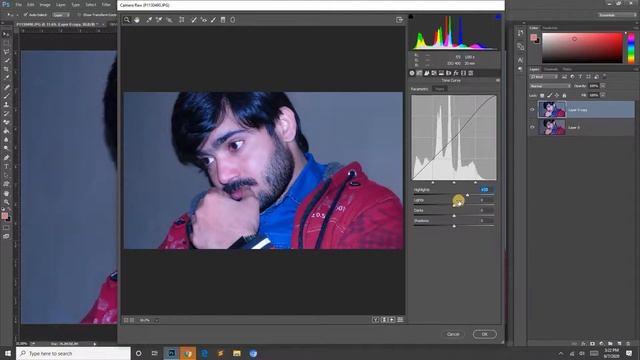
Task: Hide the Layer 0 copy layer
Action: coord(532,110)
